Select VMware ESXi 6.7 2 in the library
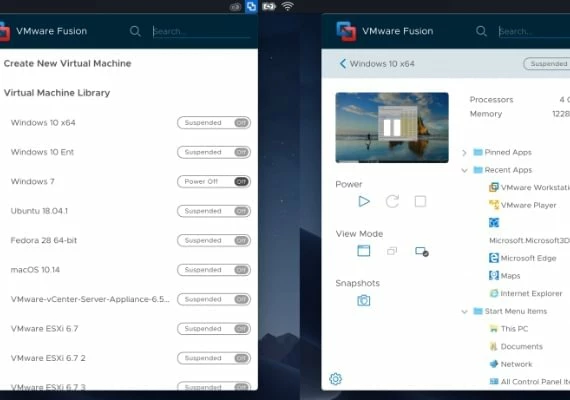The image size is (570, 400). (x=48, y=358)
